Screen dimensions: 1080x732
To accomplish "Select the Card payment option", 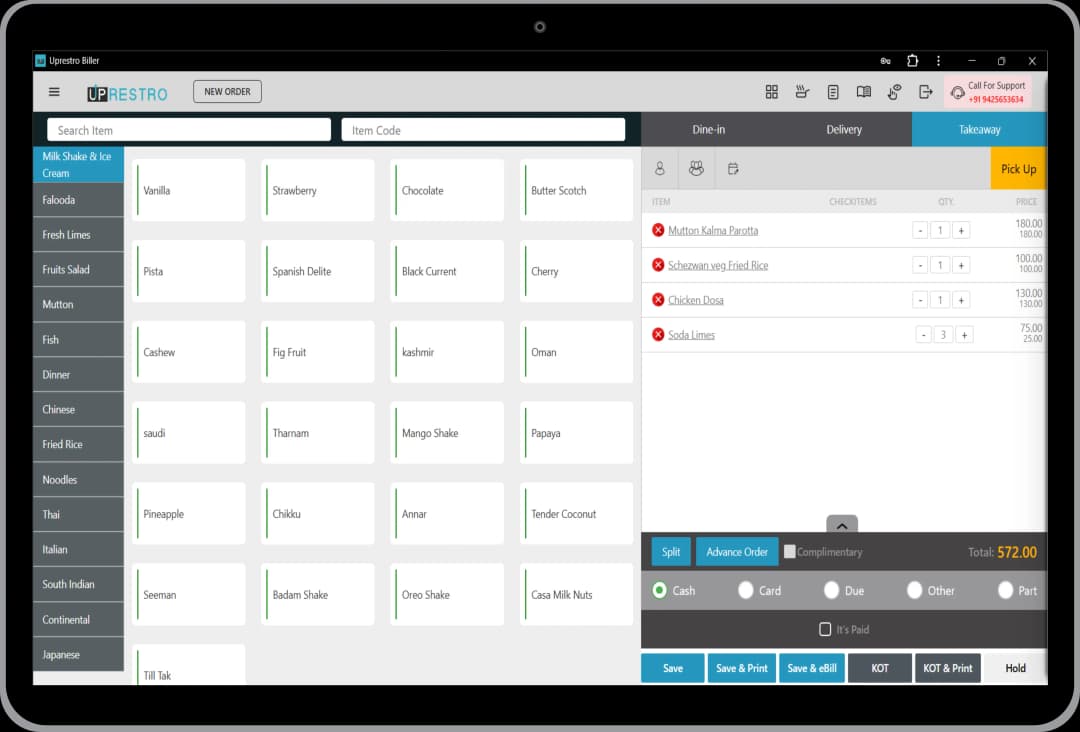I will coord(746,591).
